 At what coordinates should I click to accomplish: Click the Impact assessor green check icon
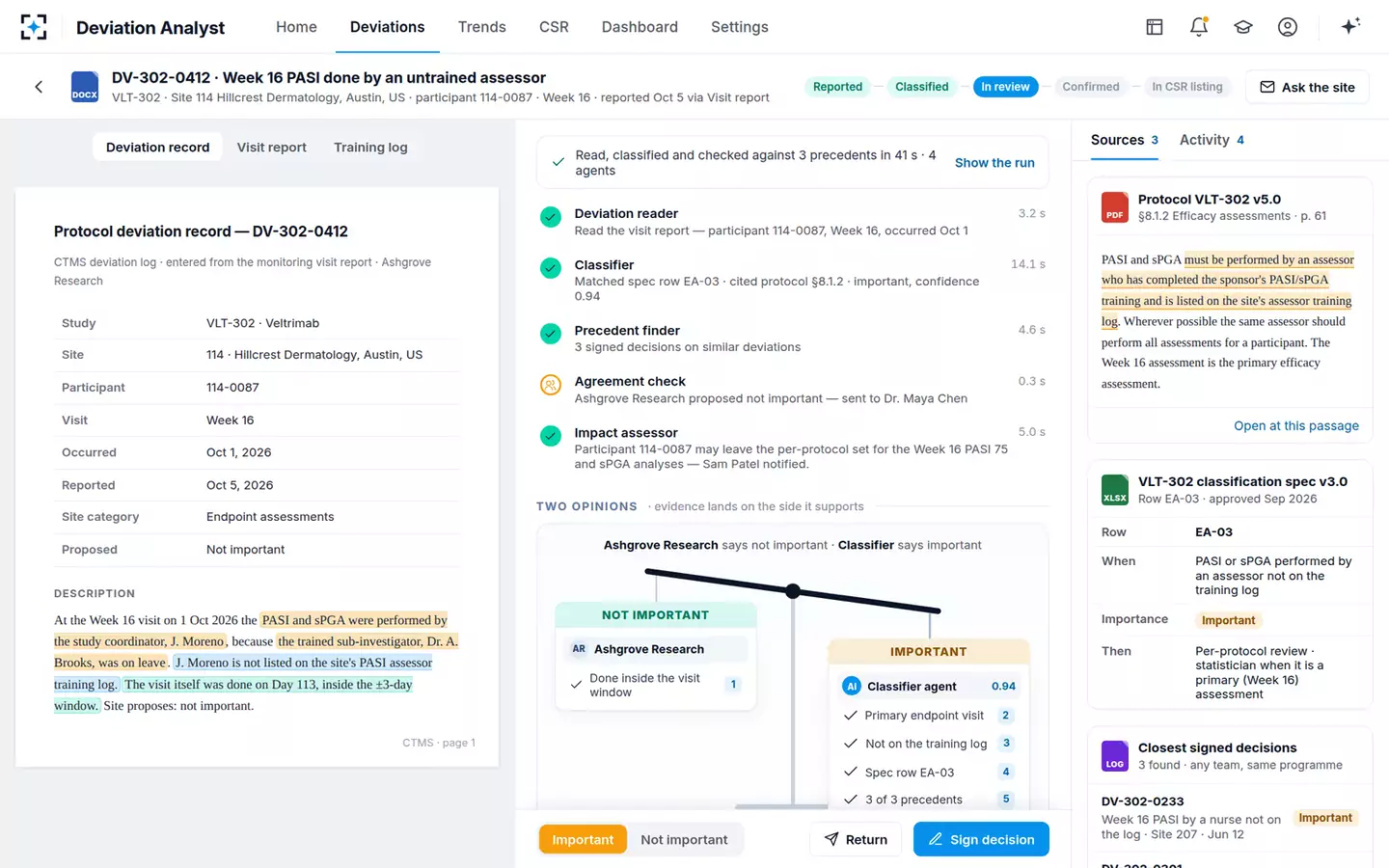[551, 436]
